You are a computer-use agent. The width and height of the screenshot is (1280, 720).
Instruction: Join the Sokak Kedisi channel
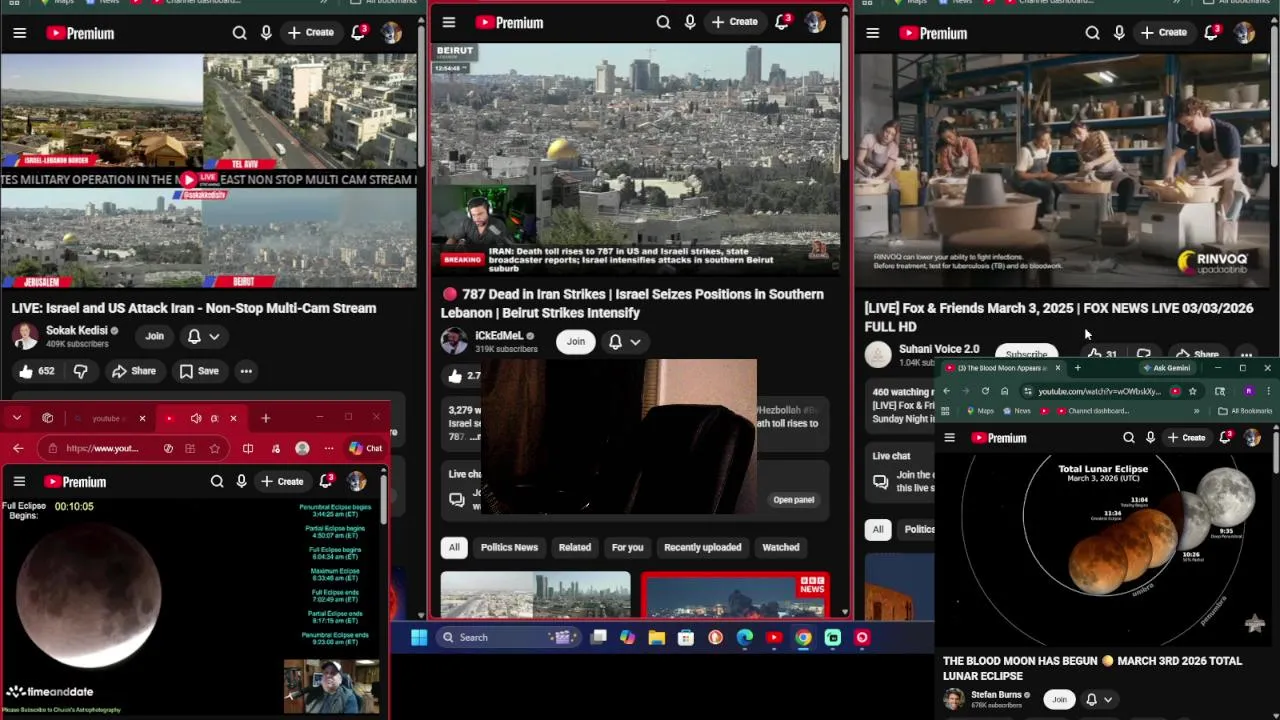click(x=154, y=336)
